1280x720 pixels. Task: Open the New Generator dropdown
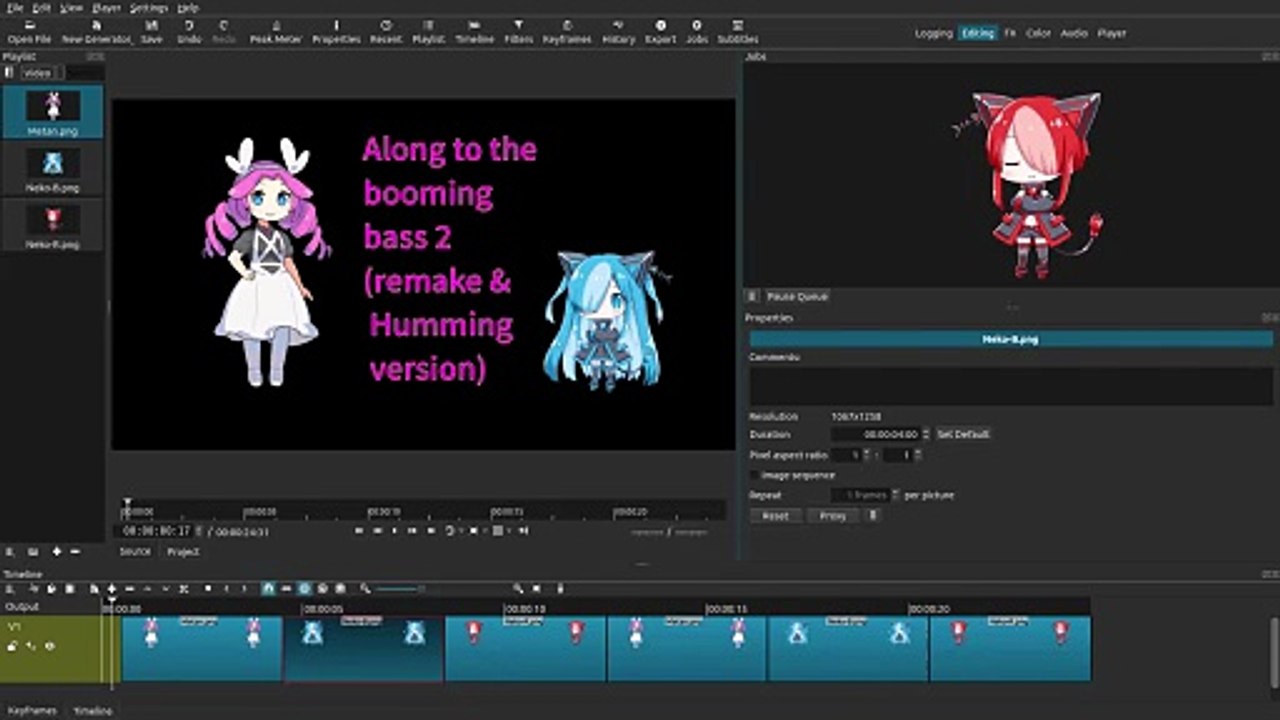[97, 32]
